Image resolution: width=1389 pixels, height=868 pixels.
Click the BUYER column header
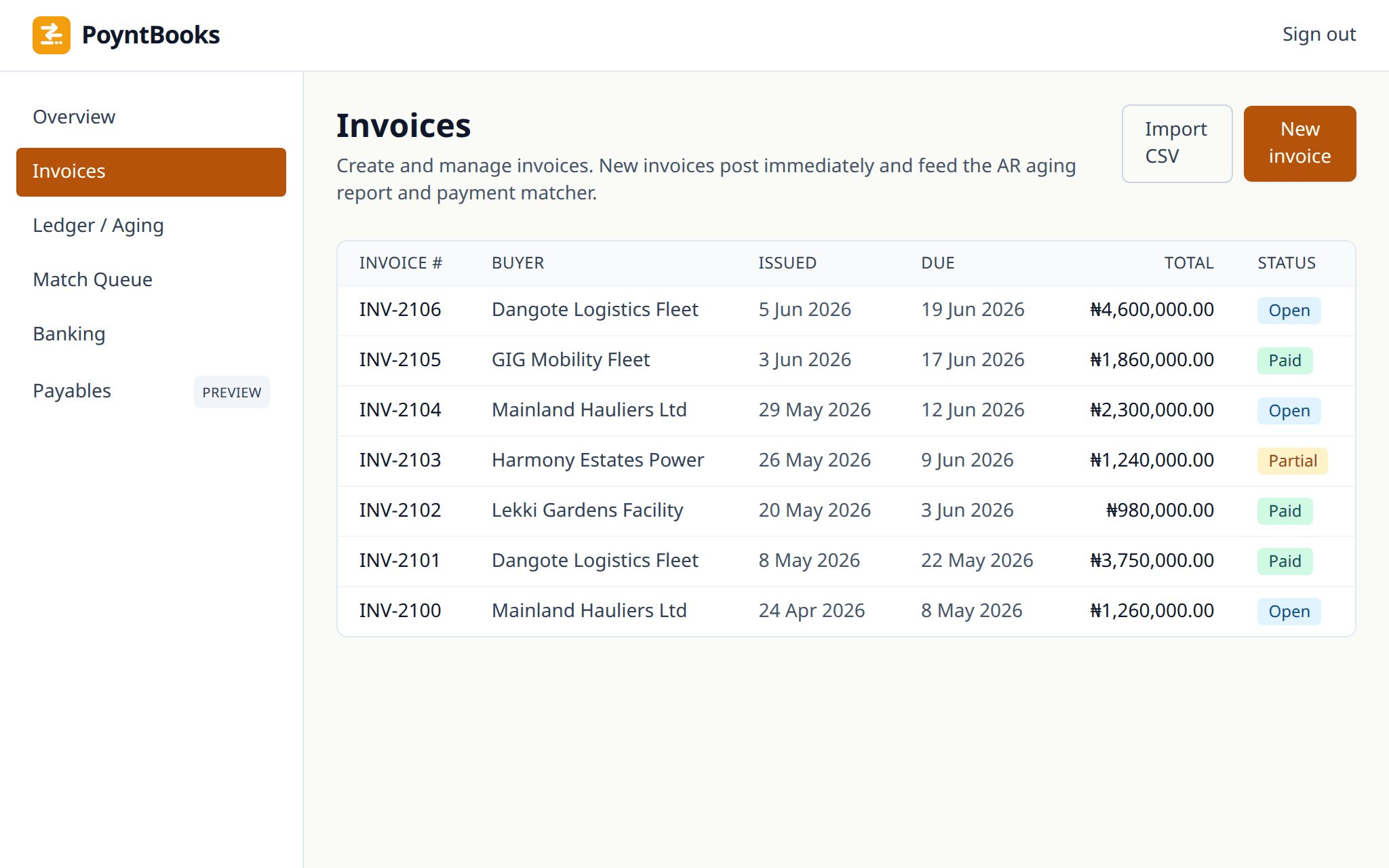coord(518,263)
